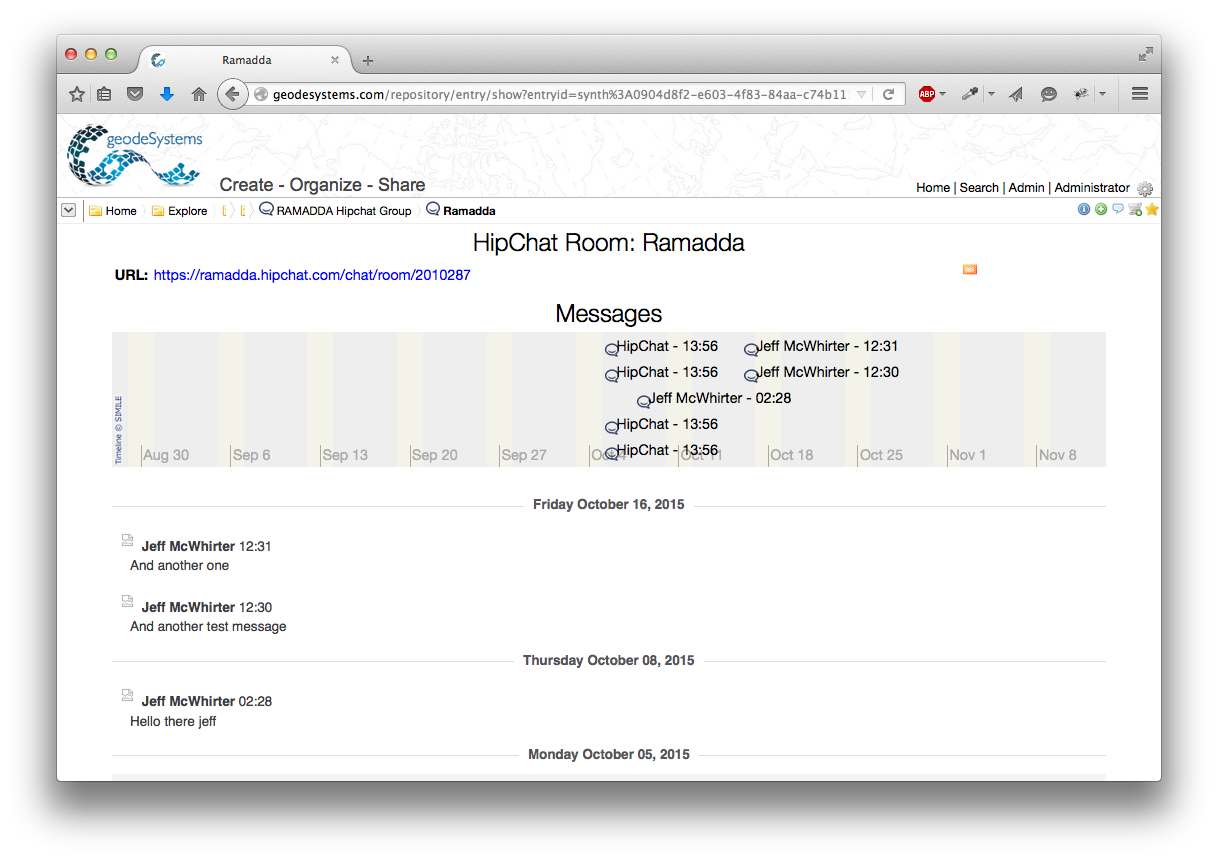Open the Firefox hamburger menu

pos(1139,94)
